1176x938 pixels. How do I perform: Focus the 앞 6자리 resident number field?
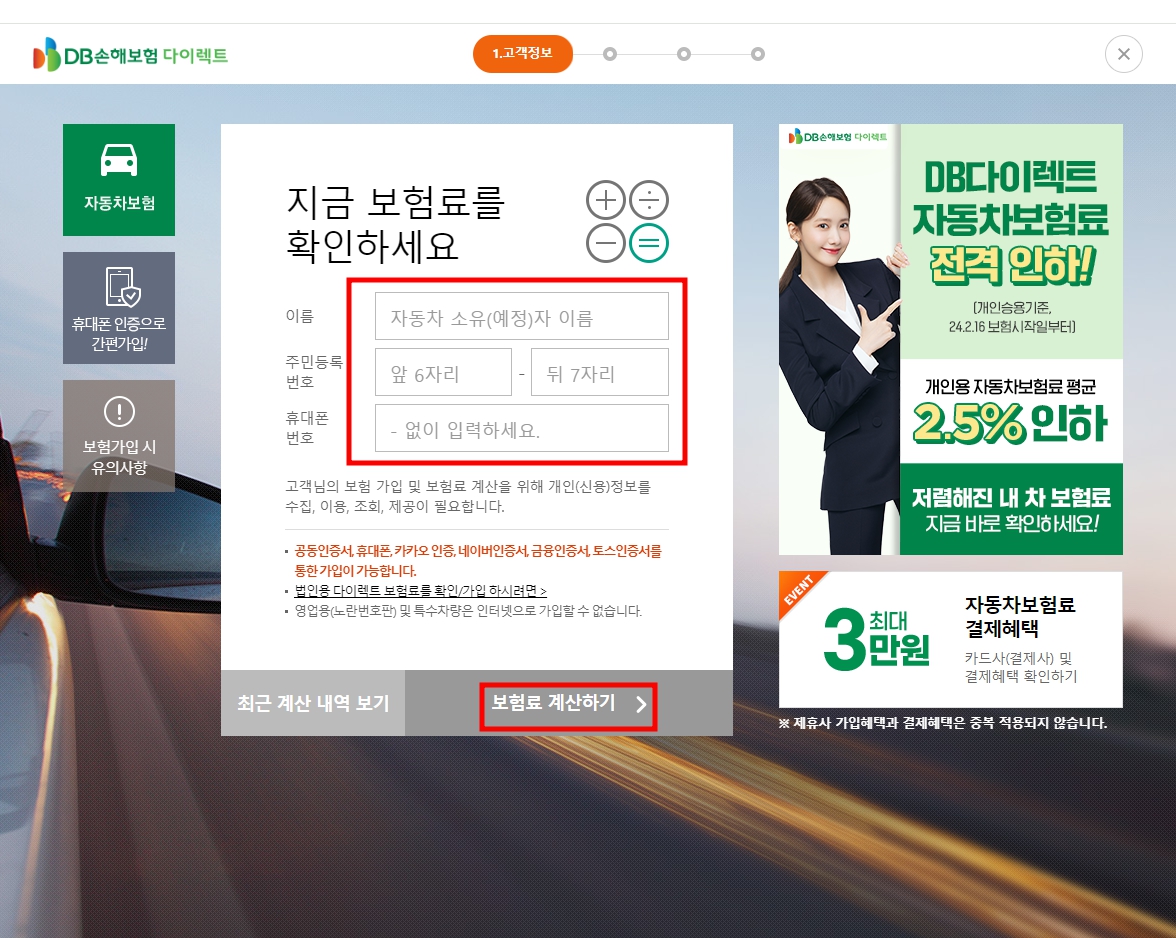tap(443, 372)
